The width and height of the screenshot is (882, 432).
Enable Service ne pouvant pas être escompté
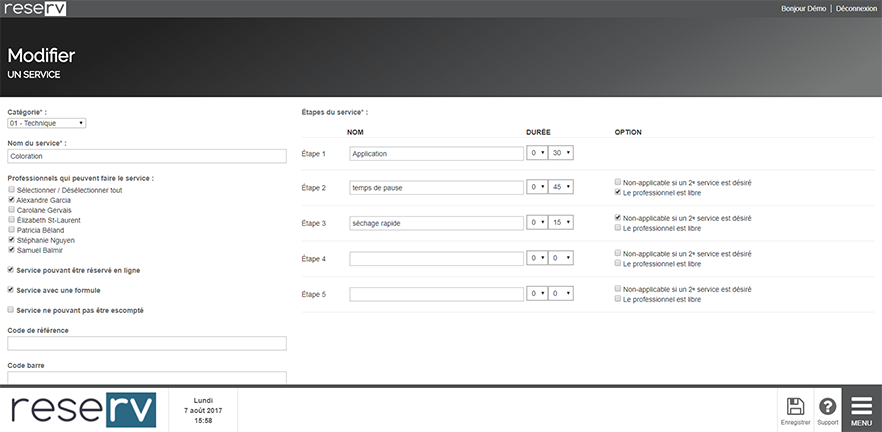tap(11, 310)
